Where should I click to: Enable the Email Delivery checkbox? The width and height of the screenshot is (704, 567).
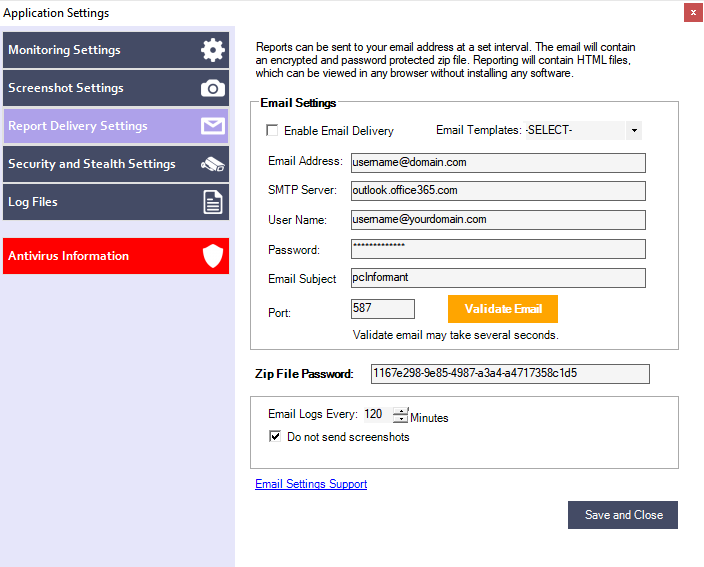coord(272,130)
